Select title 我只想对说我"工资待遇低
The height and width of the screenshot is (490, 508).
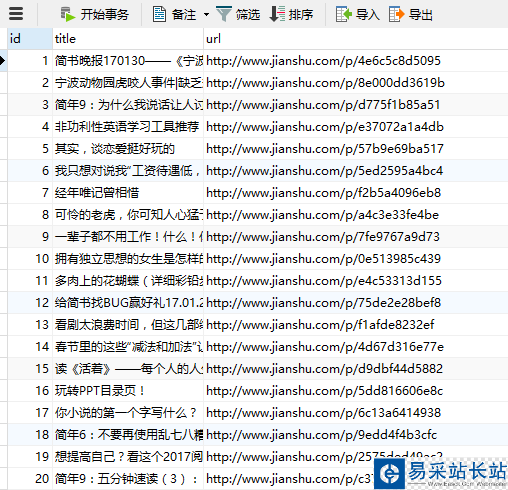pos(128,171)
